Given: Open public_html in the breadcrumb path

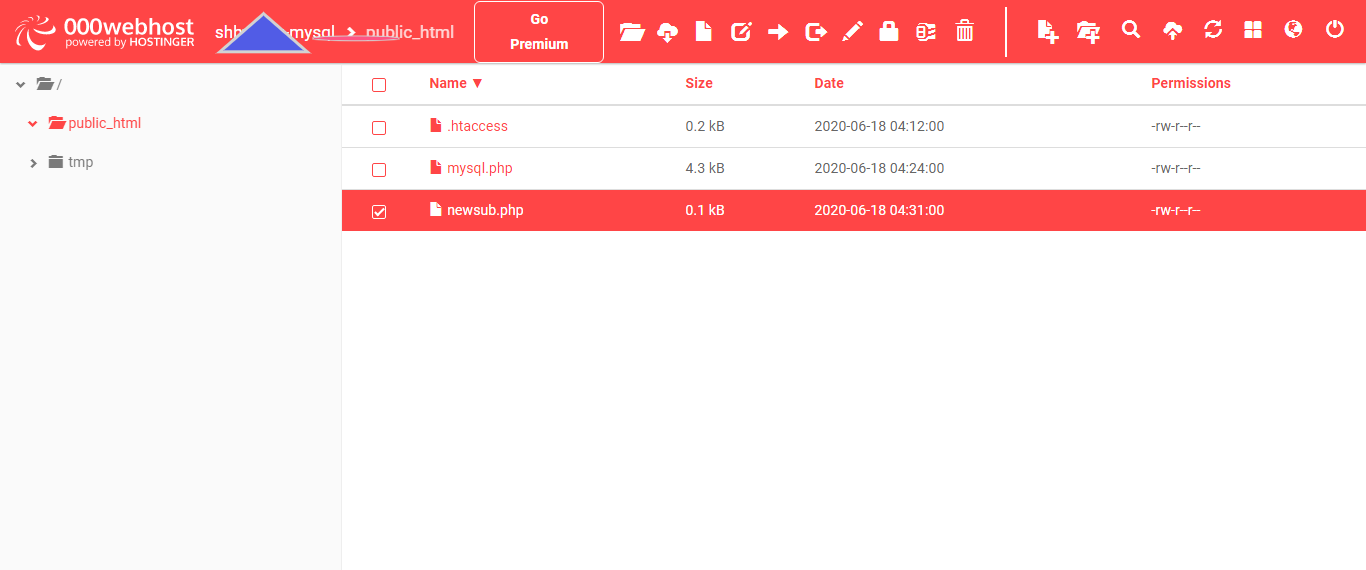Looking at the screenshot, I should (x=410, y=32).
